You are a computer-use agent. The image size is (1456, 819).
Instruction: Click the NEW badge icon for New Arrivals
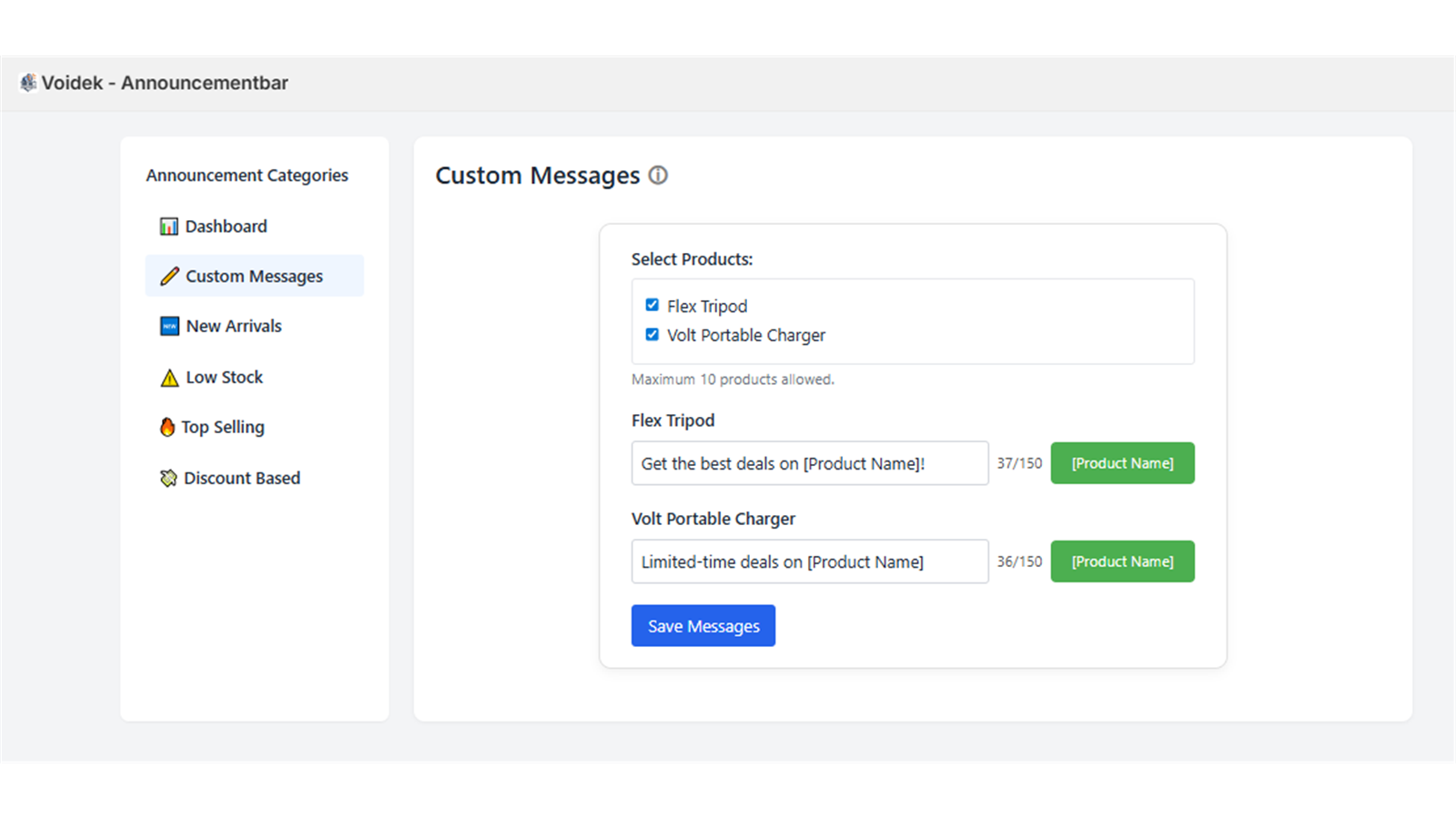click(x=169, y=326)
